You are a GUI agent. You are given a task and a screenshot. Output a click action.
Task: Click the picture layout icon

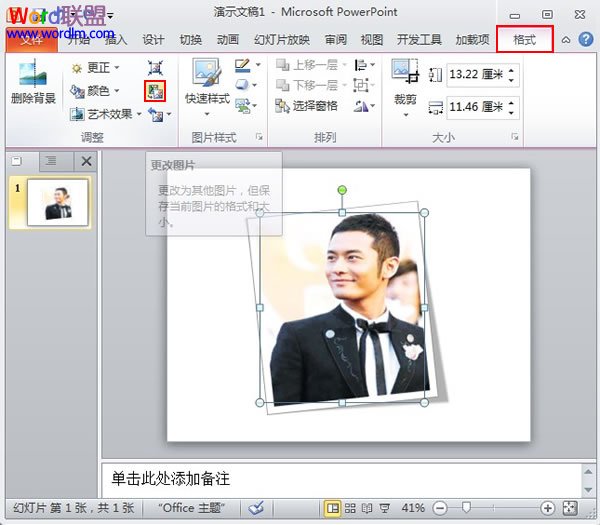[x=242, y=105]
